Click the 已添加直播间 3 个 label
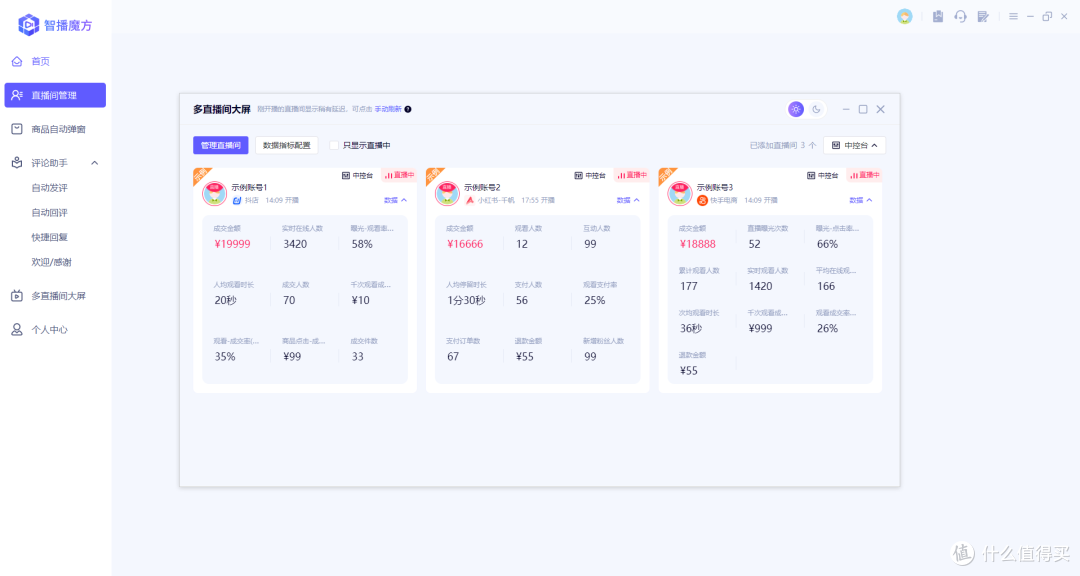The width and height of the screenshot is (1080, 576). pyautogui.click(x=782, y=145)
